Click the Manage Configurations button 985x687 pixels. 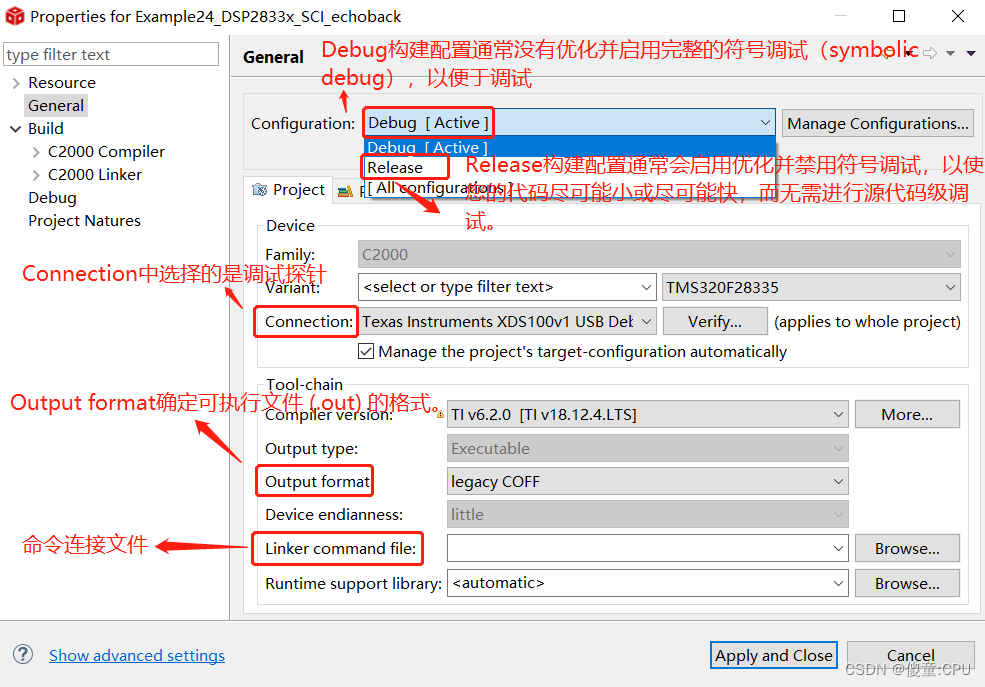(x=877, y=123)
